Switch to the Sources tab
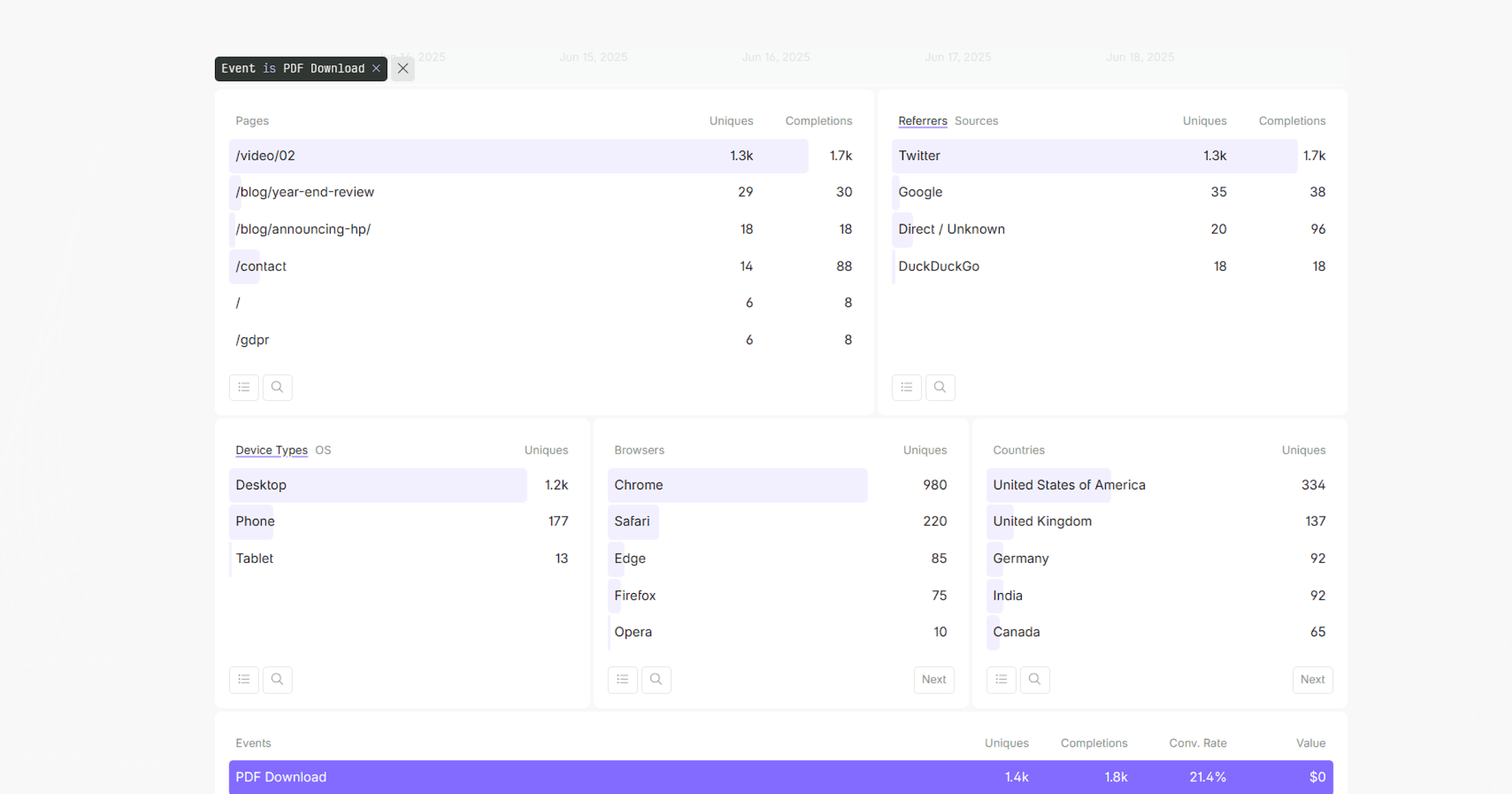 [x=976, y=121]
